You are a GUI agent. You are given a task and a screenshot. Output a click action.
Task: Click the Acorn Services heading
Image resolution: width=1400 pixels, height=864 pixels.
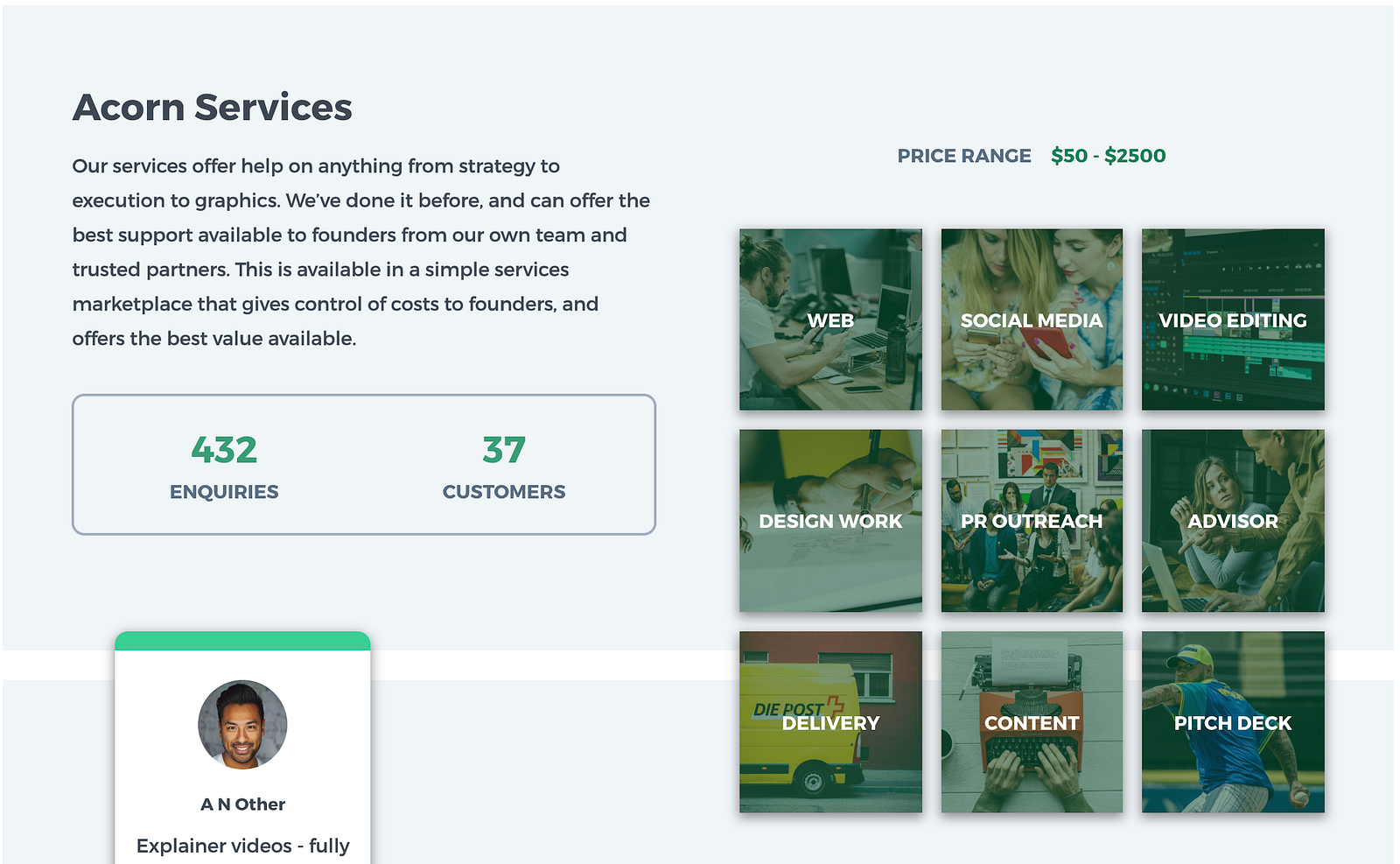pos(212,108)
